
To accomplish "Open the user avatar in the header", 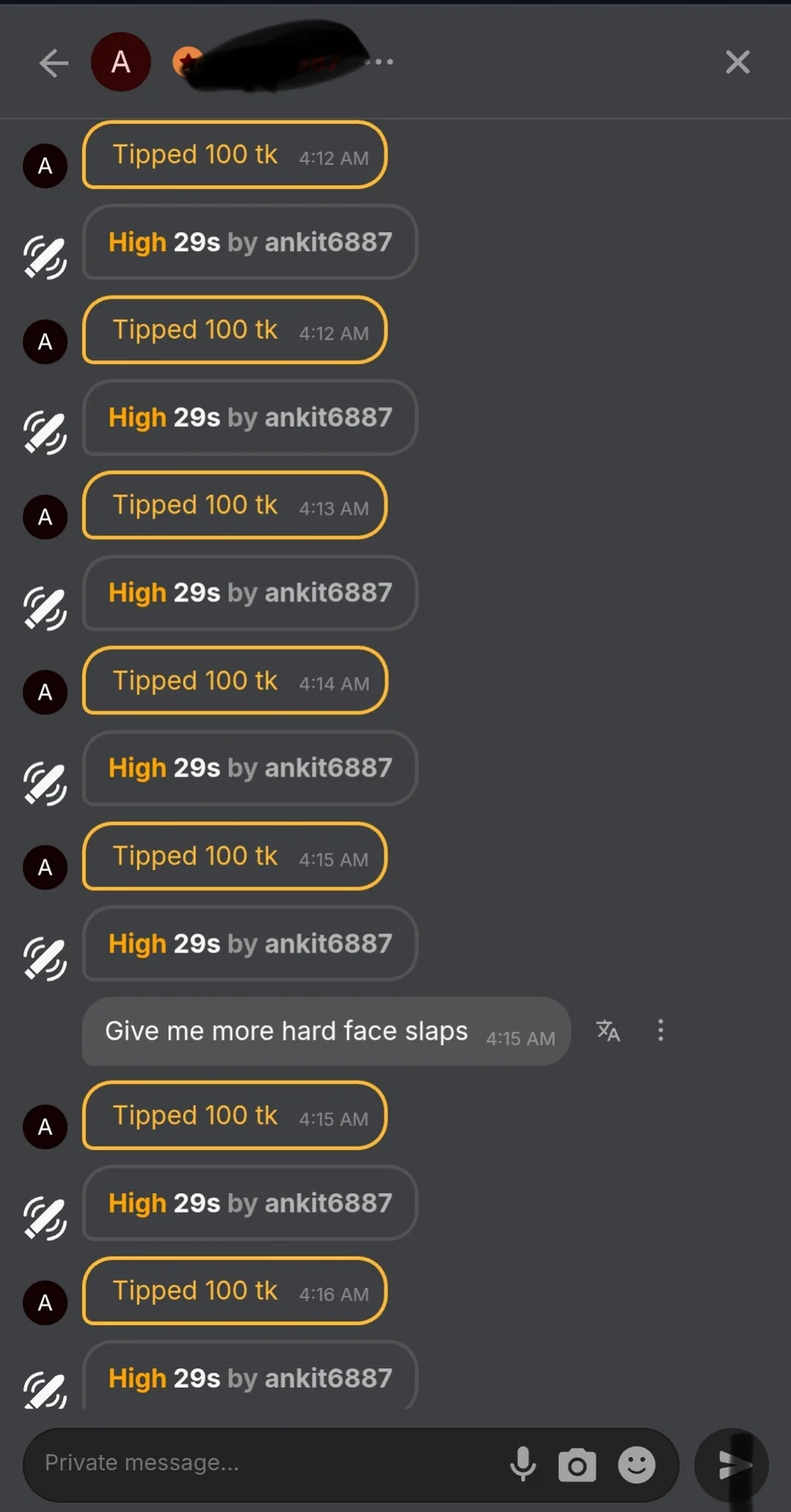I will coord(121,63).
